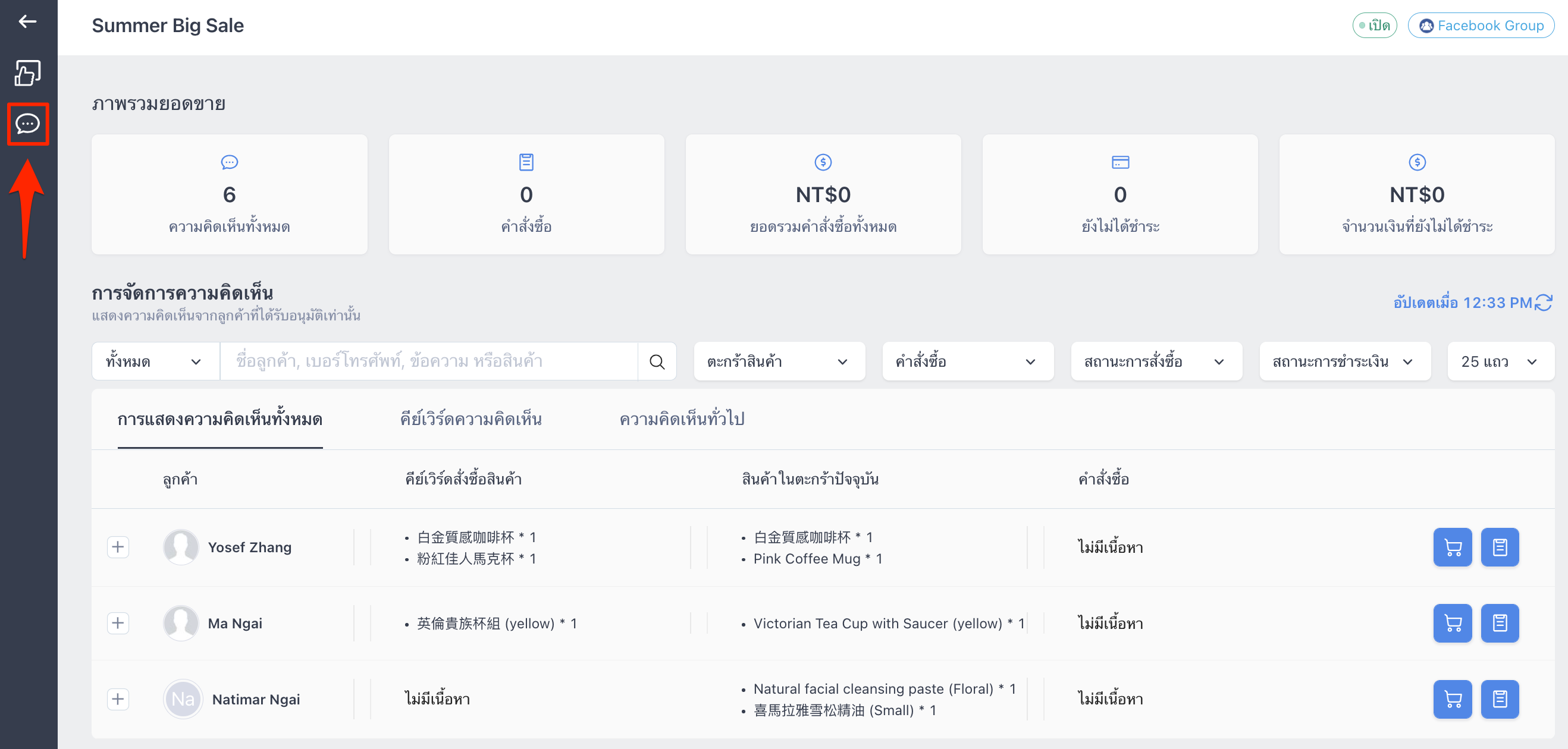The image size is (1568, 749).
Task: Open the 25 แถว rows-per-page dropdown
Action: (x=1501, y=361)
